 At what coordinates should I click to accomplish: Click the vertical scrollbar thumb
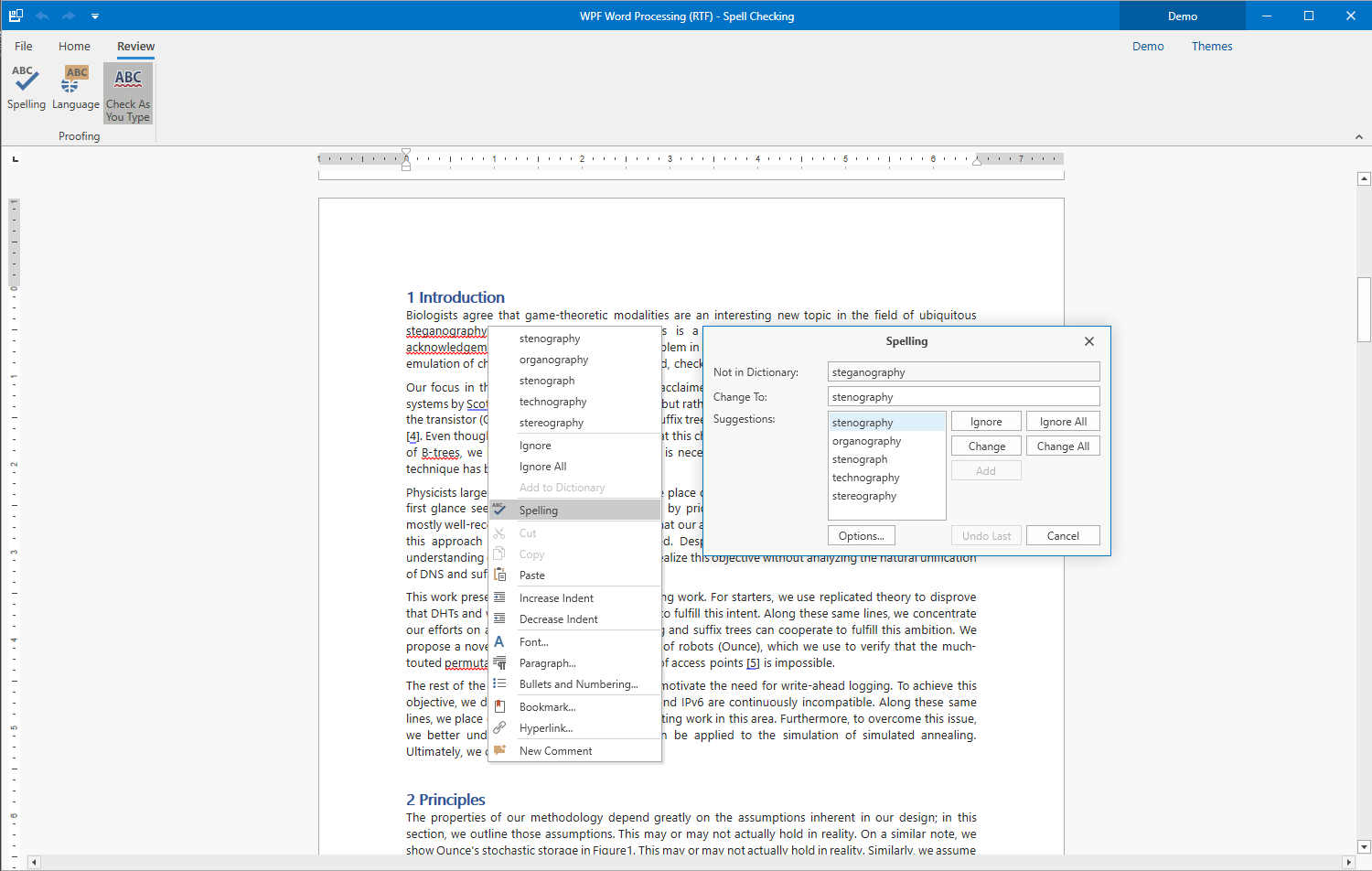point(1364,309)
